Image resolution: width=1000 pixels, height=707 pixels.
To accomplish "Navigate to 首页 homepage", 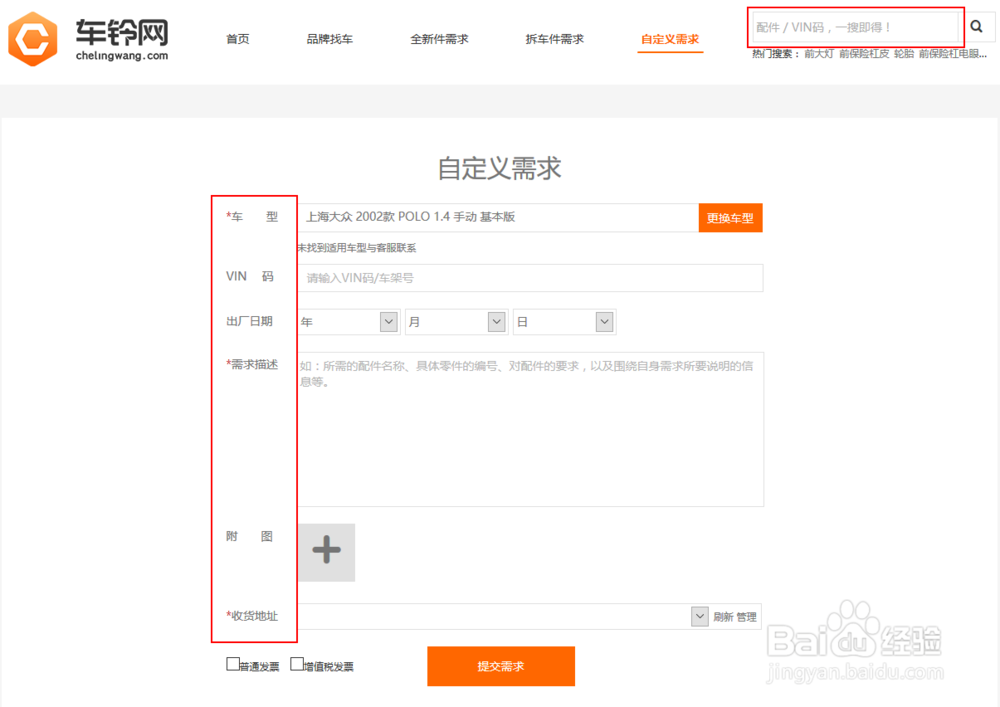I will pyautogui.click(x=238, y=38).
